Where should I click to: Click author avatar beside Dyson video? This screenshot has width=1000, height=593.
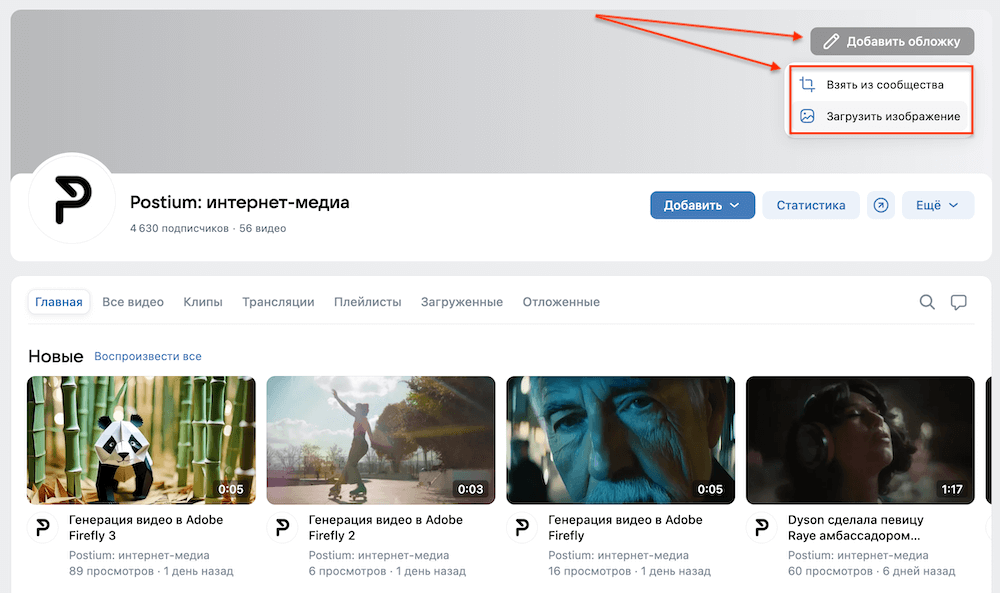pyautogui.click(x=762, y=527)
